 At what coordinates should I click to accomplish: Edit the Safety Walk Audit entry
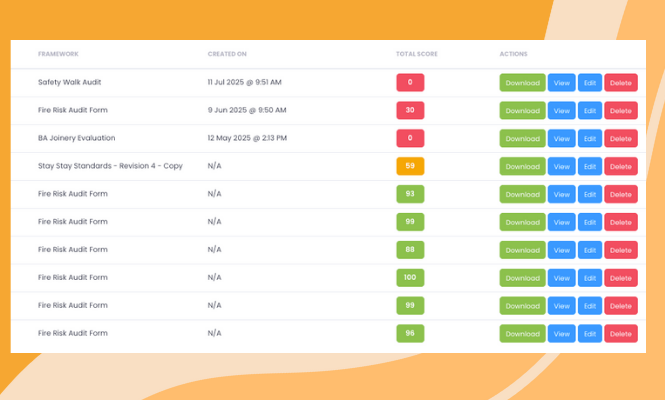[590, 83]
